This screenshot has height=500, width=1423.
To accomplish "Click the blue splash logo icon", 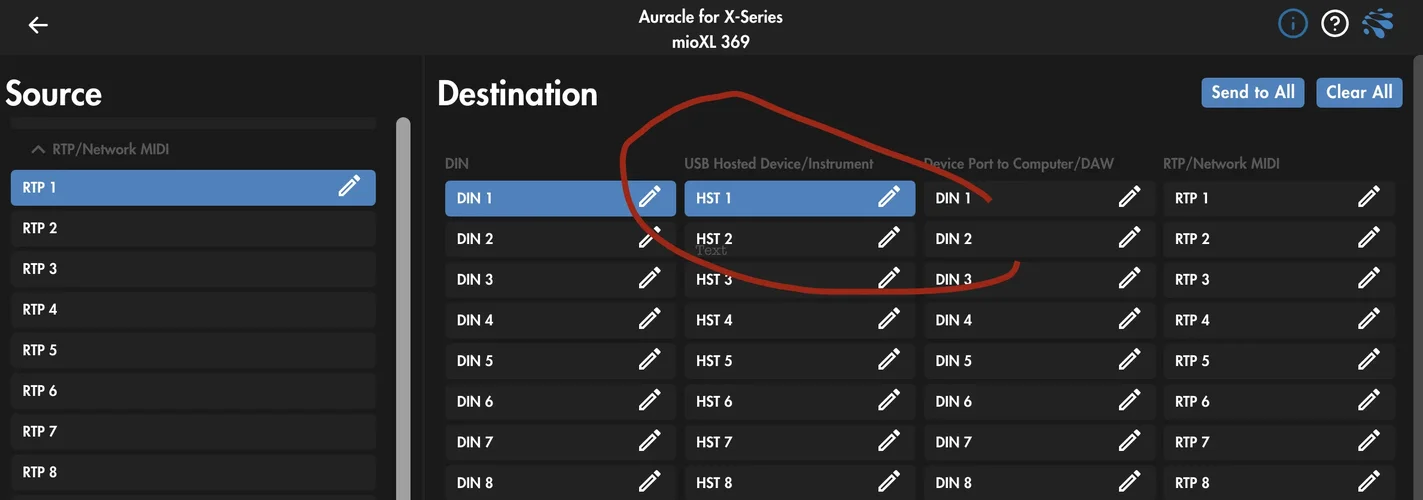I will (1380, 24).
